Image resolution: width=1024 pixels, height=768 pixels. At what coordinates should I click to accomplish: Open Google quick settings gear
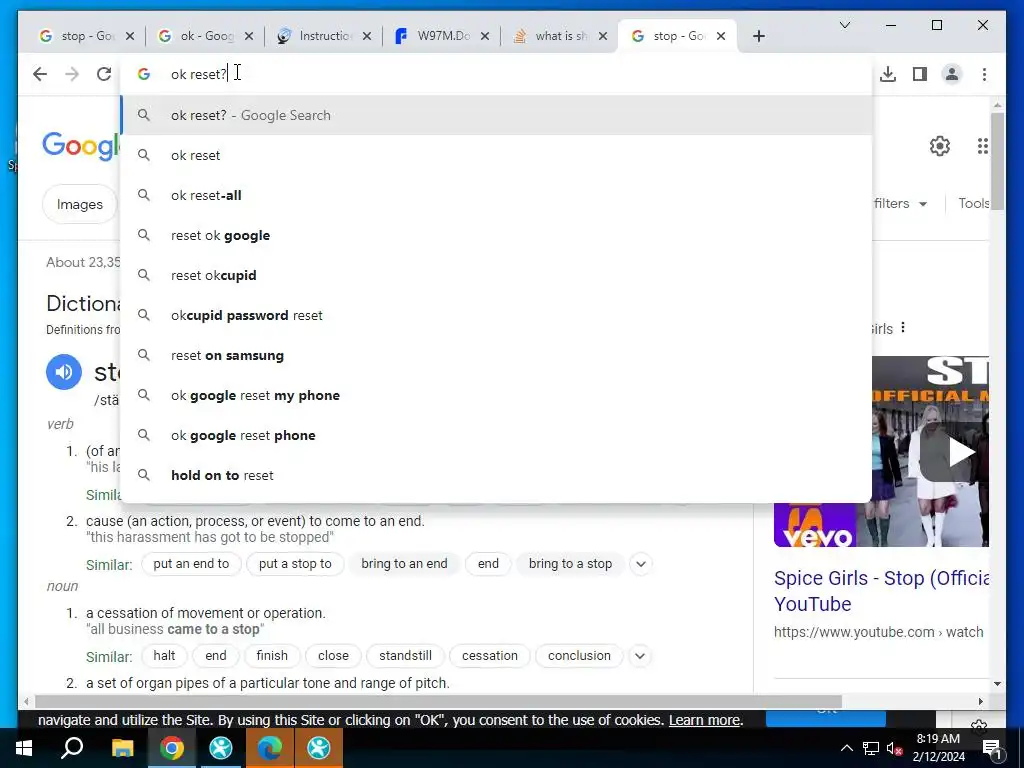point(940,146)
